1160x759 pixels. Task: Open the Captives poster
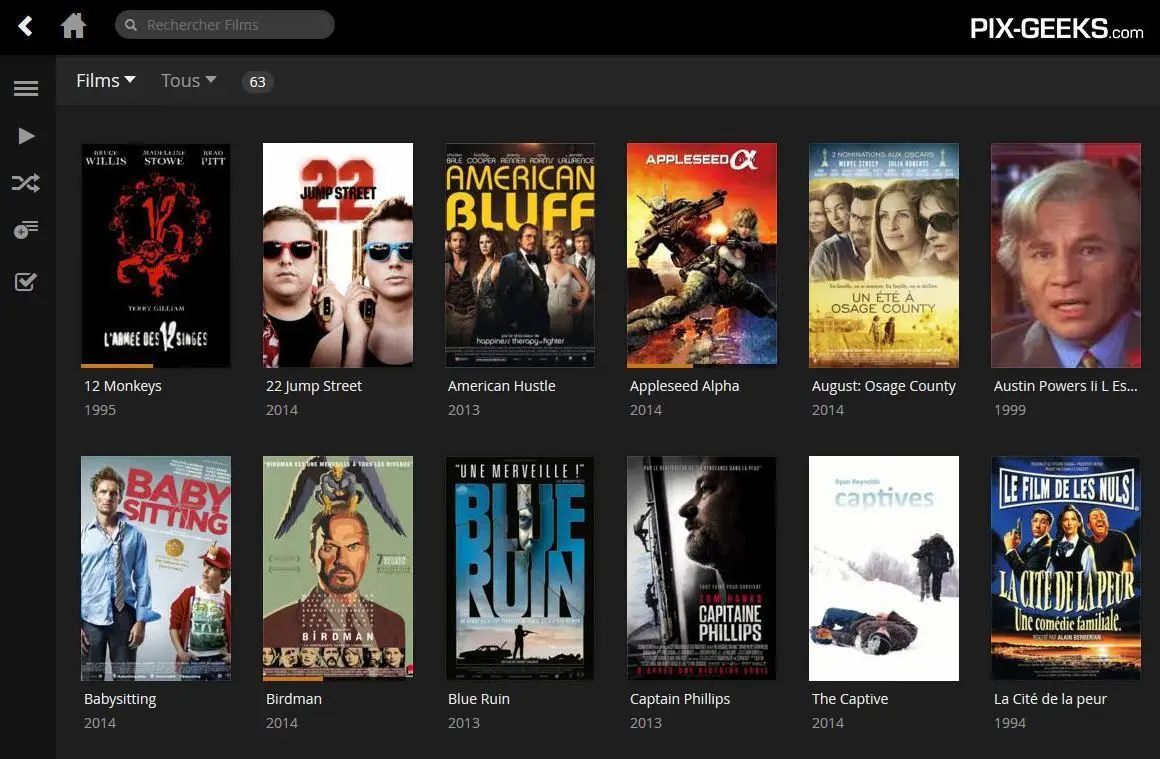pos(884,568)
